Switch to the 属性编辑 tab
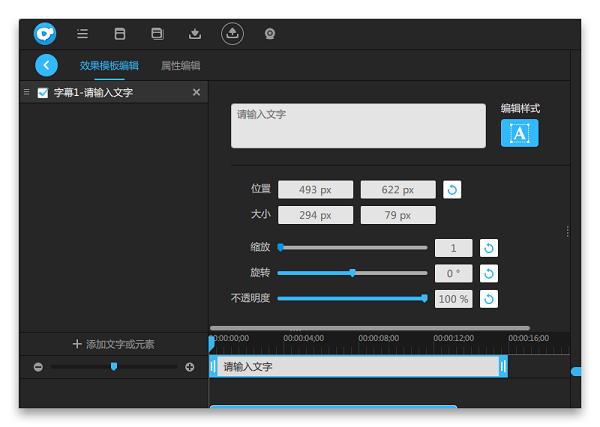The height and width of the screenshot is (427, 600). click(181, 66)
